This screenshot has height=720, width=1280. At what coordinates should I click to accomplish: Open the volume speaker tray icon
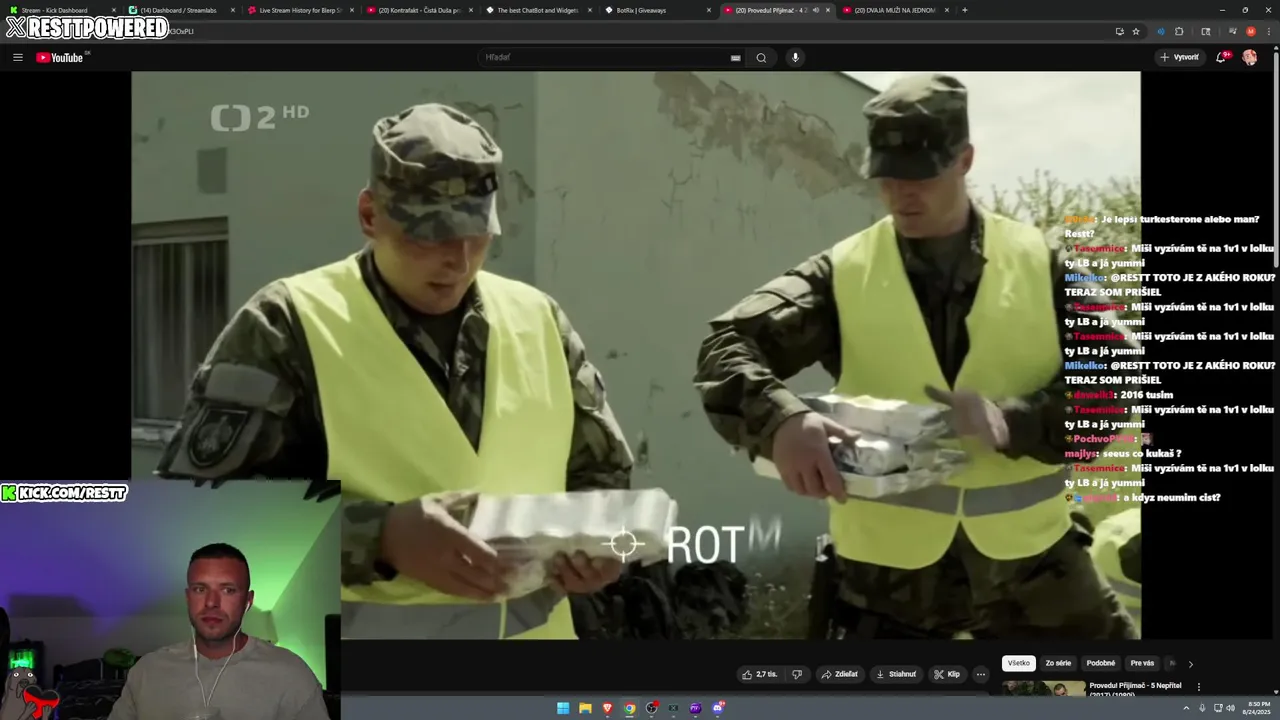(x=1230, y=708)
